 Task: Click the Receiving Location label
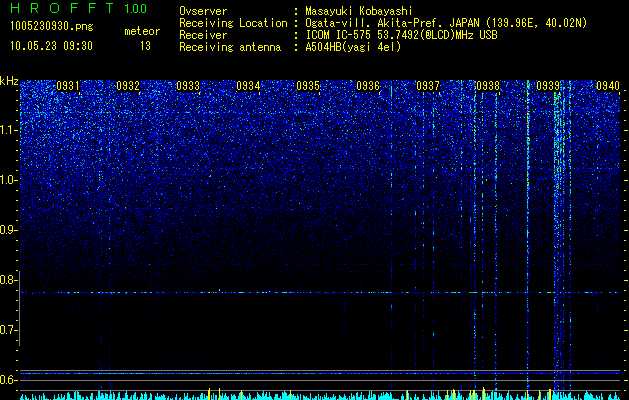233,23
